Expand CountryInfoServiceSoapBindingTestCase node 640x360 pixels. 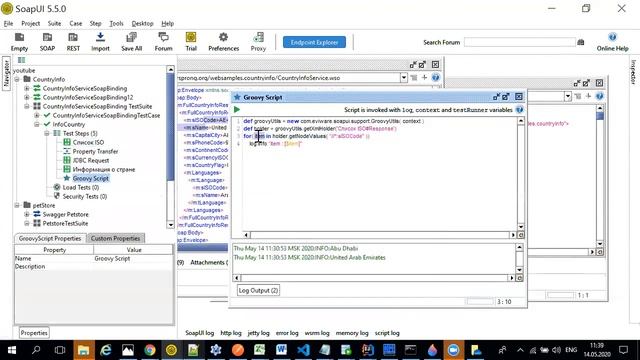[x=37, y=115]
